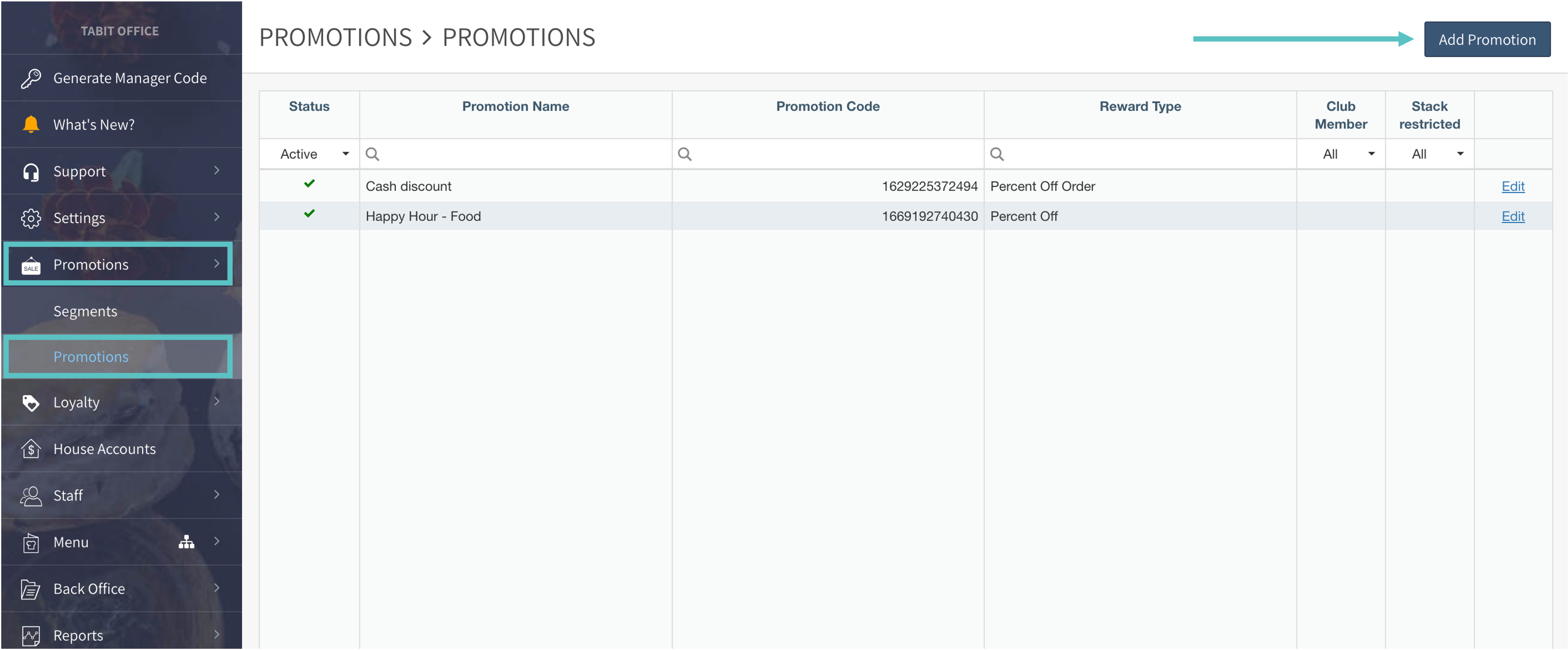Screen dimensions: 1568x650
Task: Click the Support headset icon
Action: pos(30,172)
